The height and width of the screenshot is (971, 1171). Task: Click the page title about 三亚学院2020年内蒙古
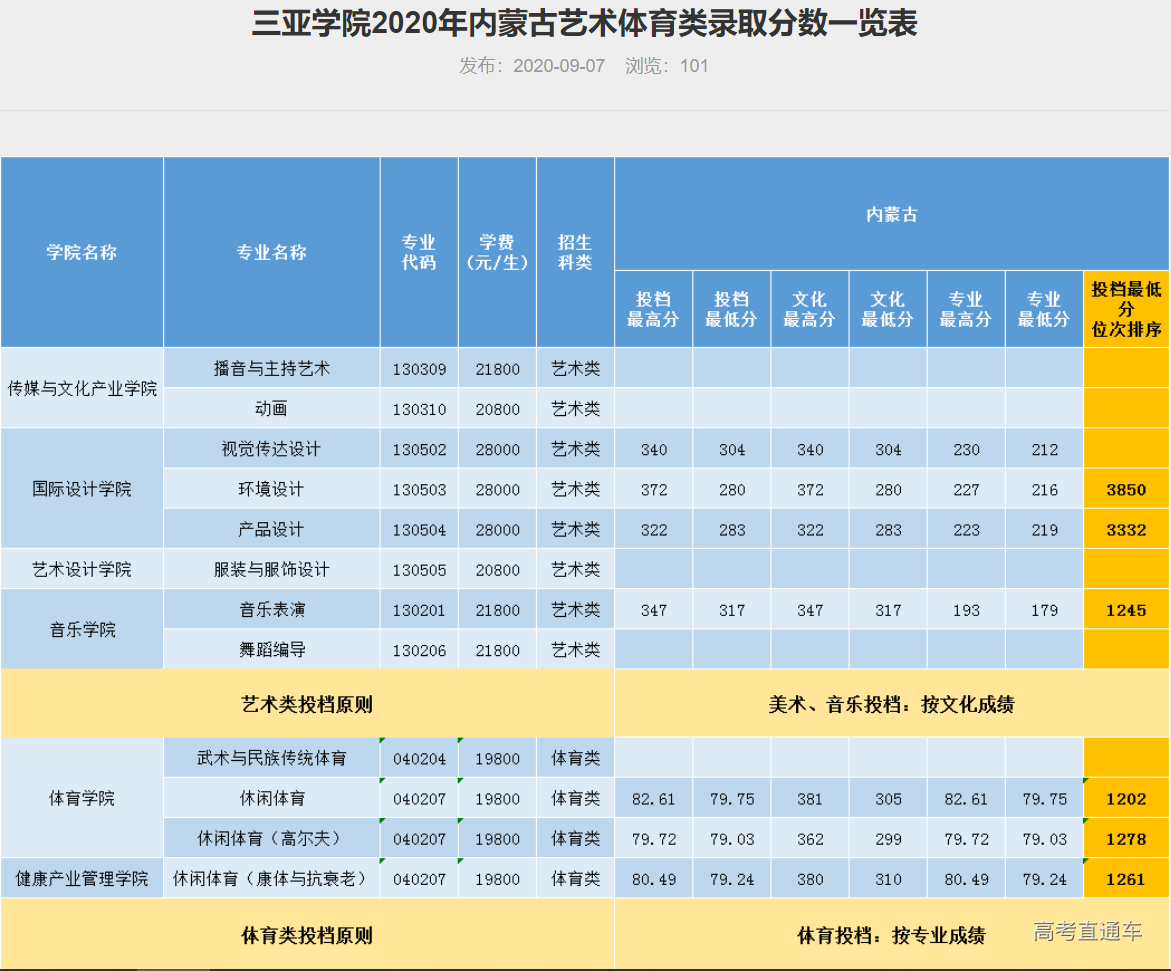[585, 24]
